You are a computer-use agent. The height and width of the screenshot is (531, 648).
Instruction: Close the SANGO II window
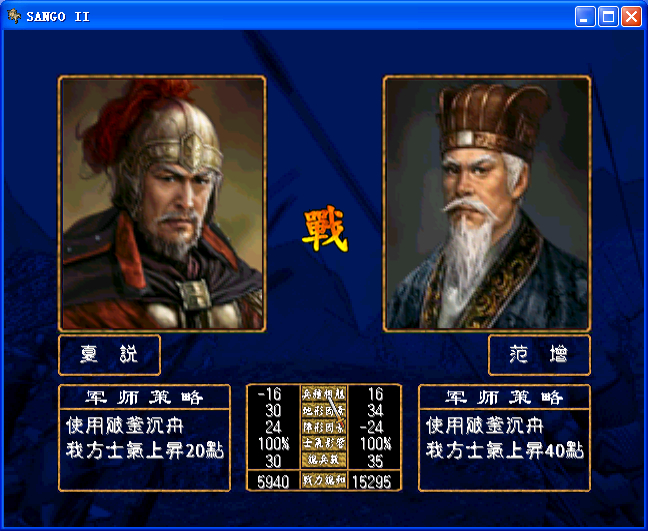(631, 17)
